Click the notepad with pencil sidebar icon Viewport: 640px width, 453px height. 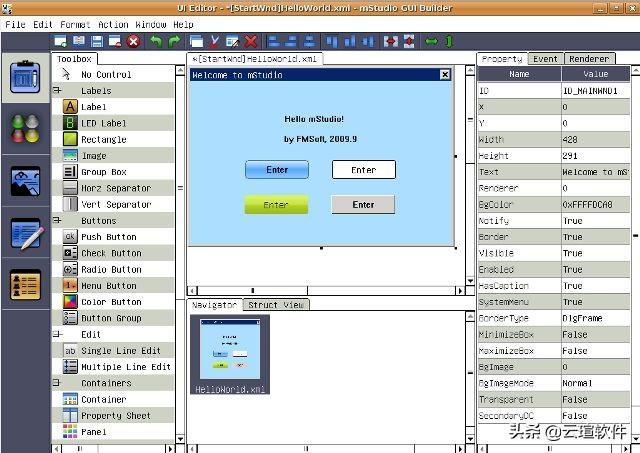pyautogui.click(x=25, y=233)
